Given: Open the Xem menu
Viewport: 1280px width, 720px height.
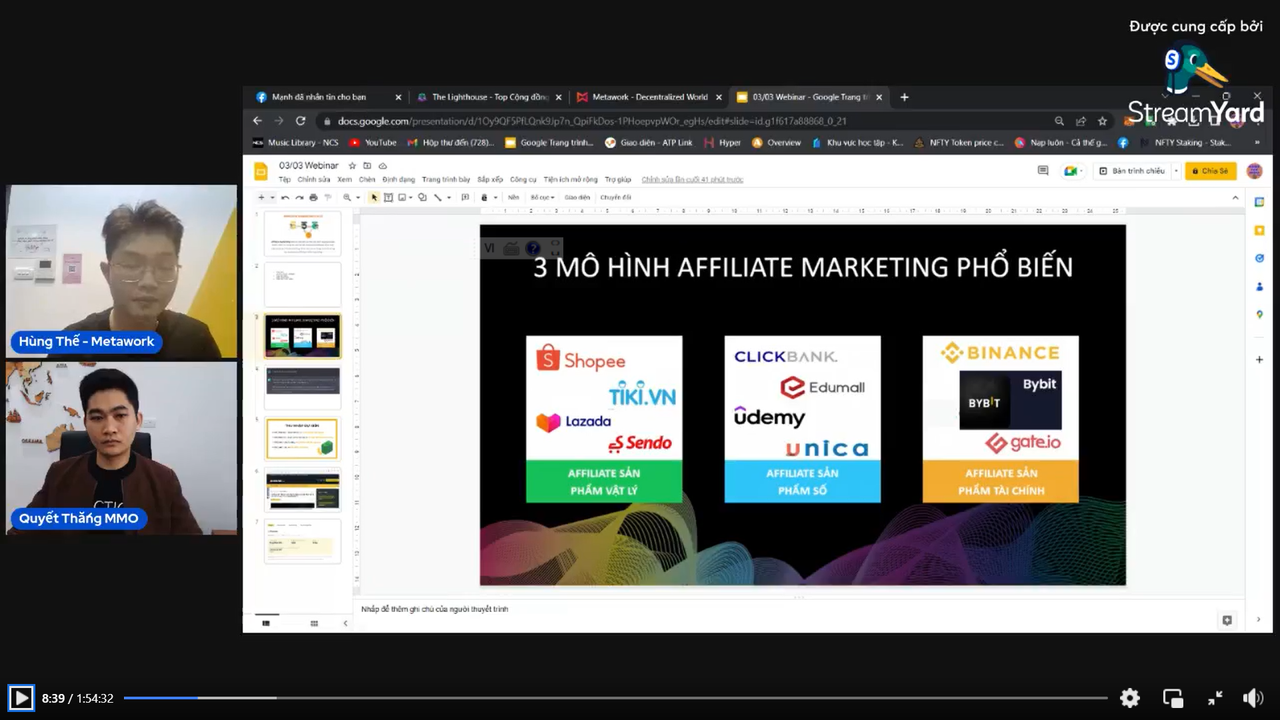Looking at the screenshot, I should [344, 180].
